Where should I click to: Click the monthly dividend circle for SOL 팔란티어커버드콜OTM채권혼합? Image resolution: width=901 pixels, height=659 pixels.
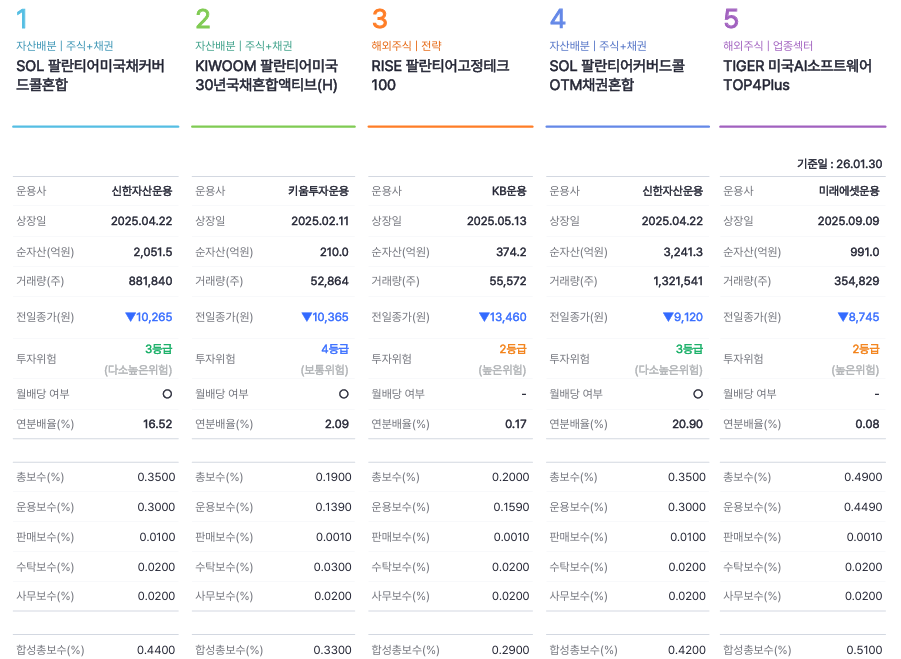pyautogui.click(x=698, y=394)
